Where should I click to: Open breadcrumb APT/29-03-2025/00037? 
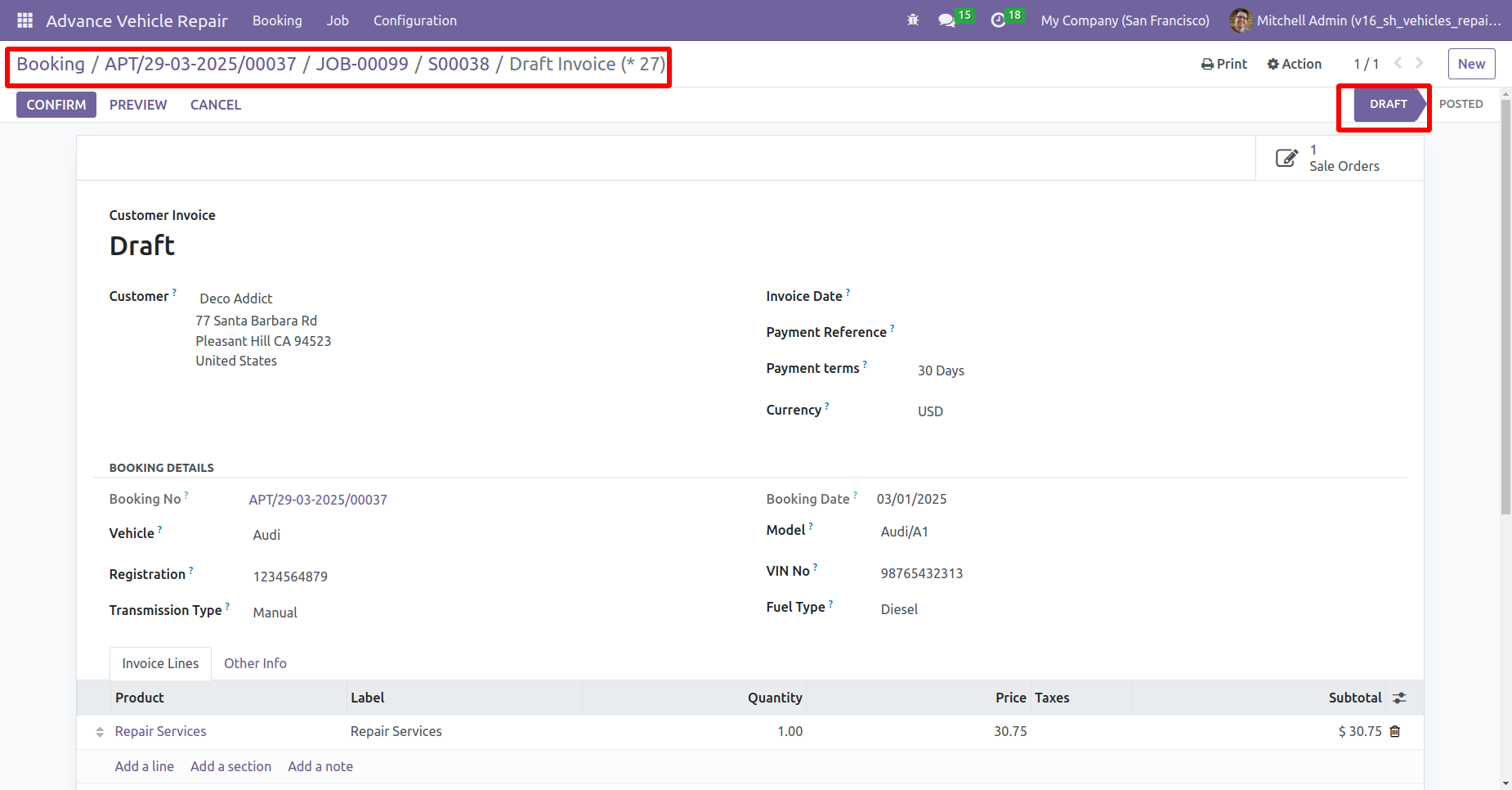coord(200,64)
